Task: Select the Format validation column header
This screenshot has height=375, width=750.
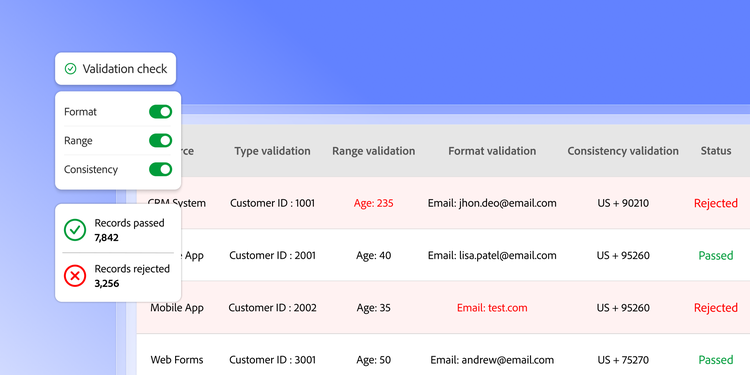Action: tap(492, 151)
